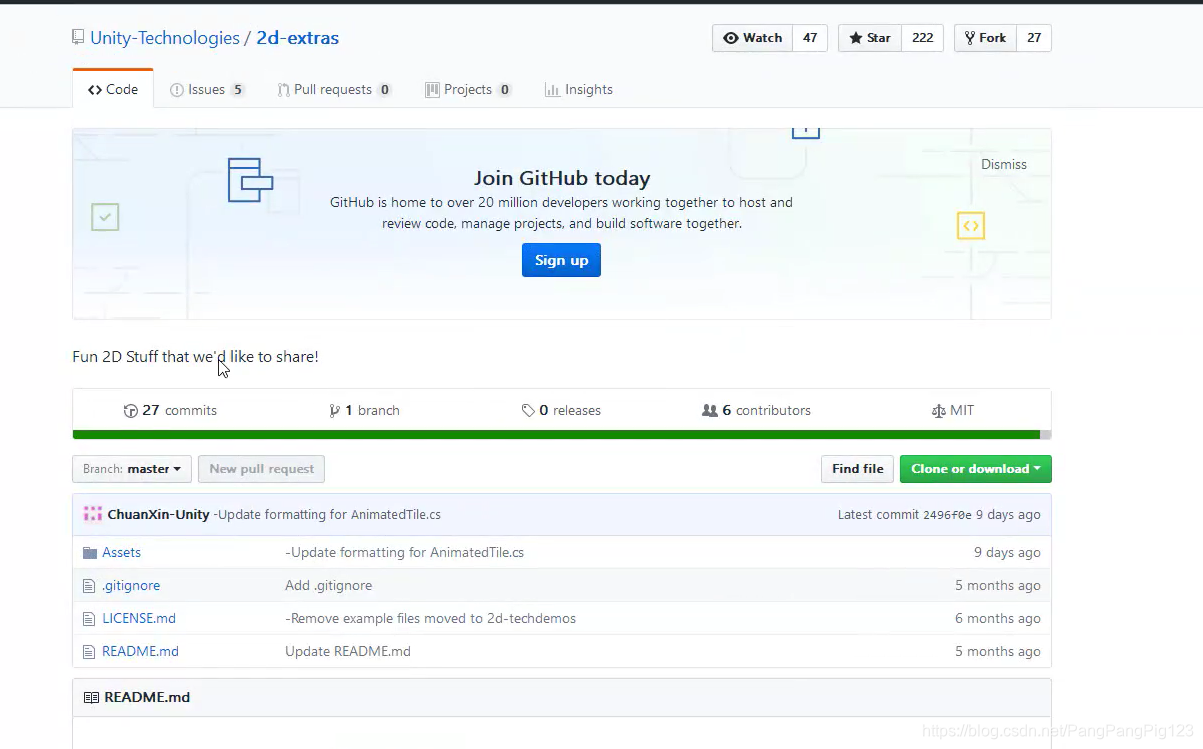Click the '9 days ago' timestamp on Assets row
The height and width of the screenshot is (749, 1203).
coord(1007,552)
